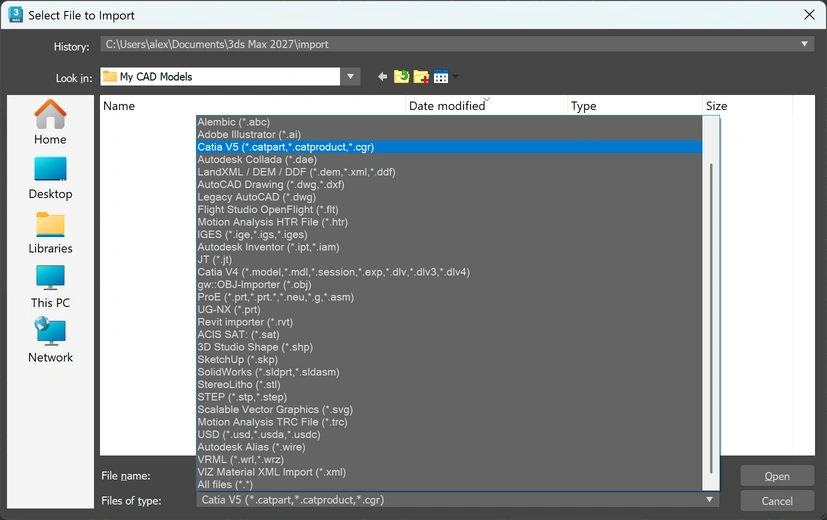Click the My CAD Models folder field
The height and width of the screenshot is (520, 827).
pyautogui.click(x=220, y=76)
